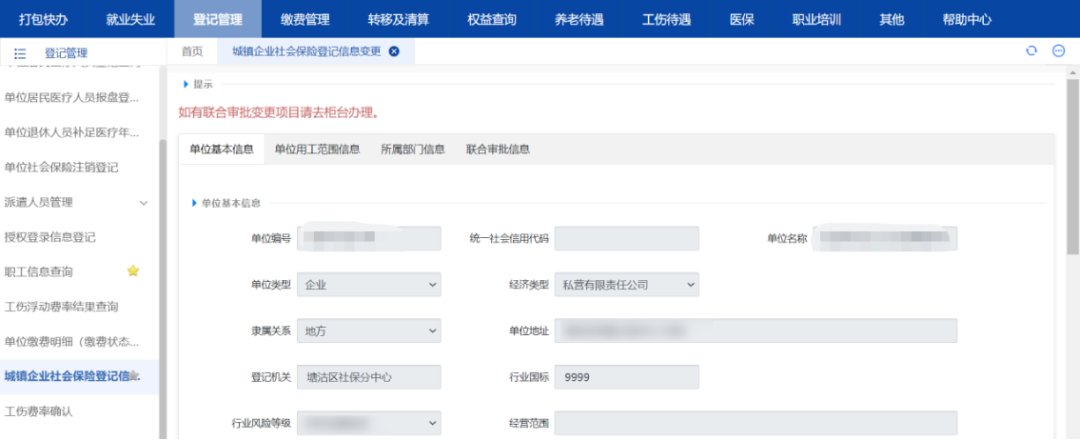Image resolution: width=1080 pixels, height=440 pixels.
Task: Open the 单位类型 dropdown
Action: pos(369,285)
